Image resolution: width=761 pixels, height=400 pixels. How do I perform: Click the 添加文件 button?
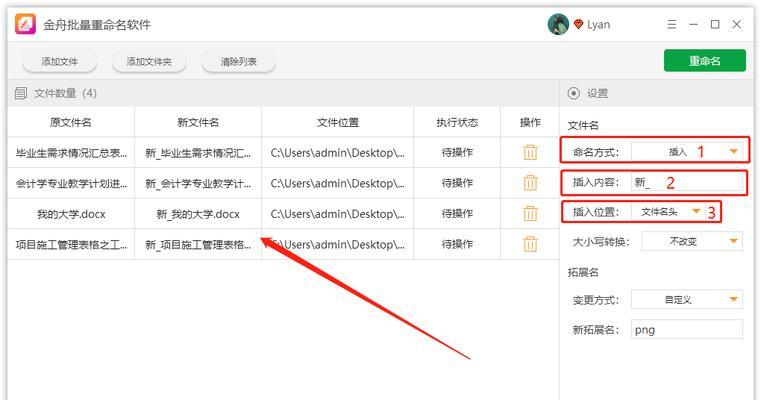[x=59, y=62]
